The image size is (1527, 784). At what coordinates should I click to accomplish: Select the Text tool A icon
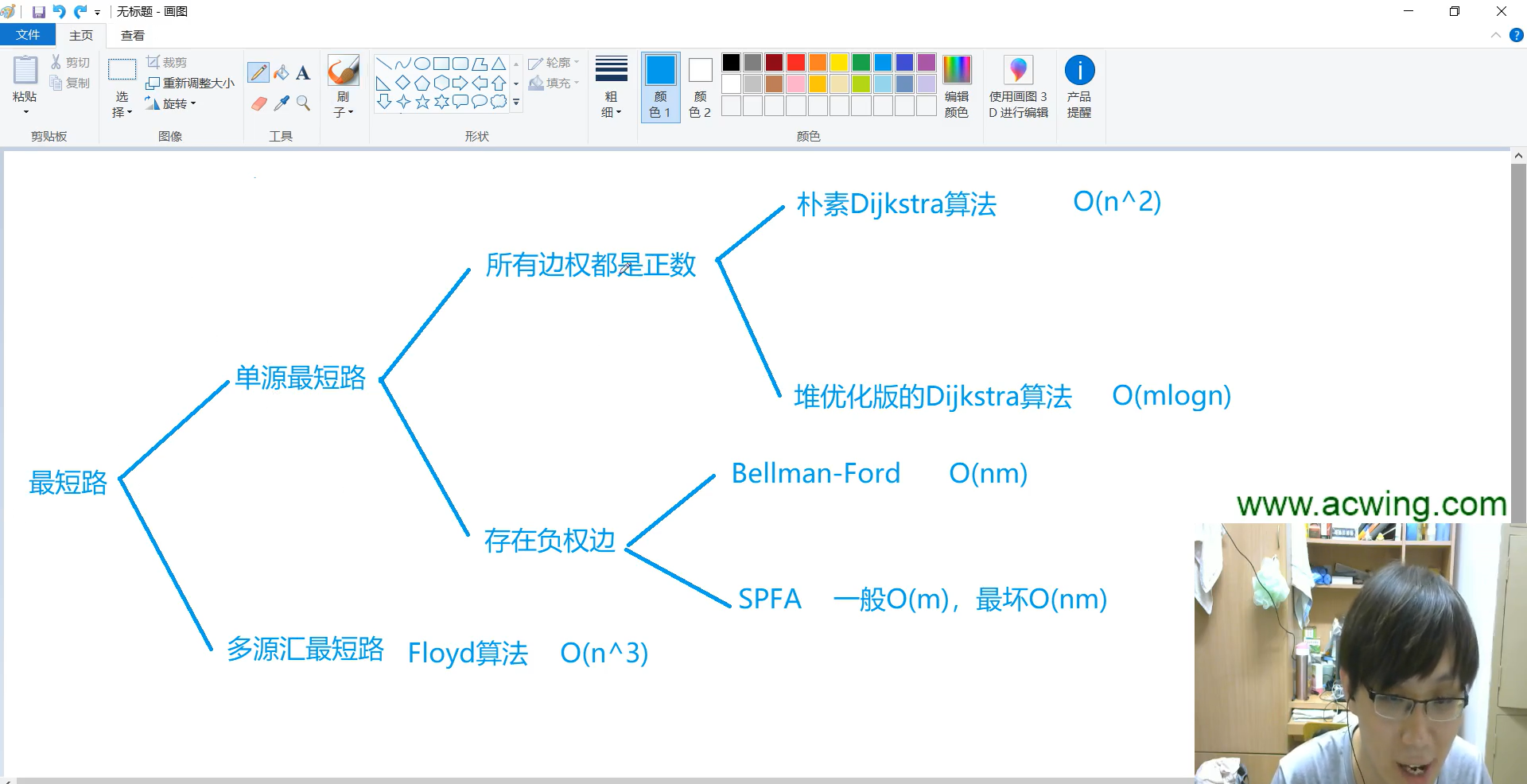click(303, 72)
